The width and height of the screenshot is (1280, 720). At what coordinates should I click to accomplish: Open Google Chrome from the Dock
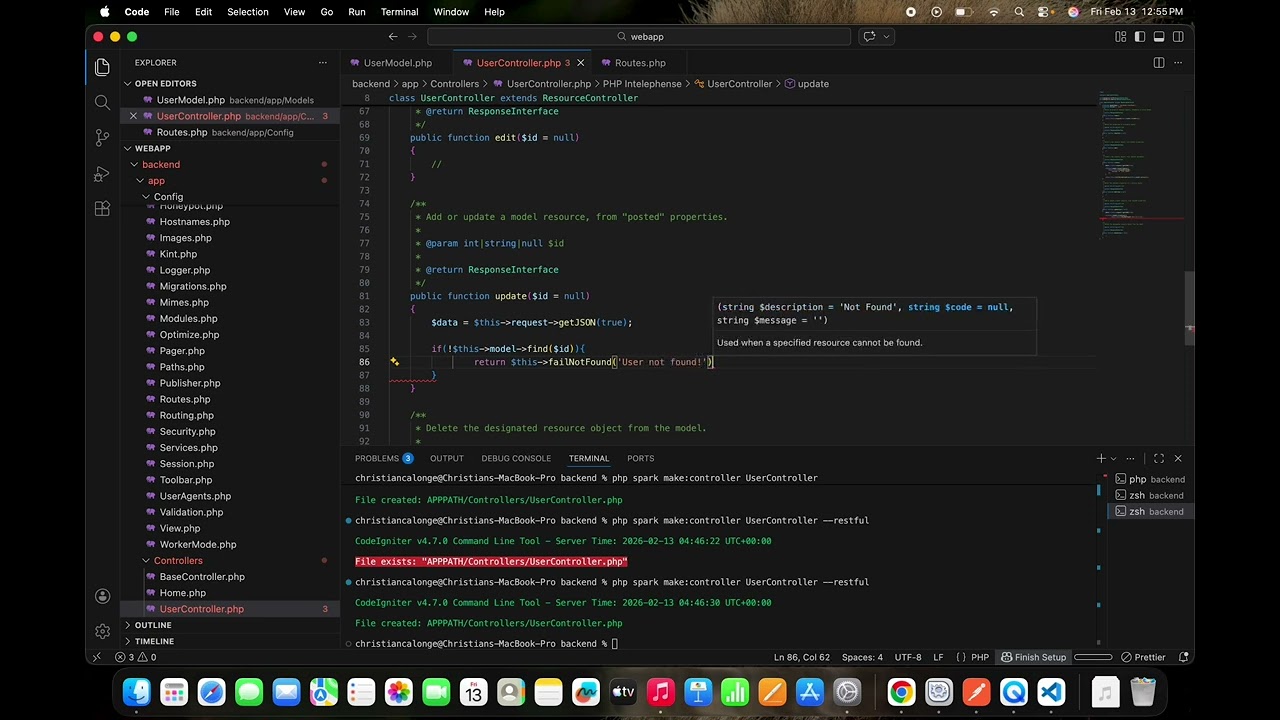tap(901, 692)
